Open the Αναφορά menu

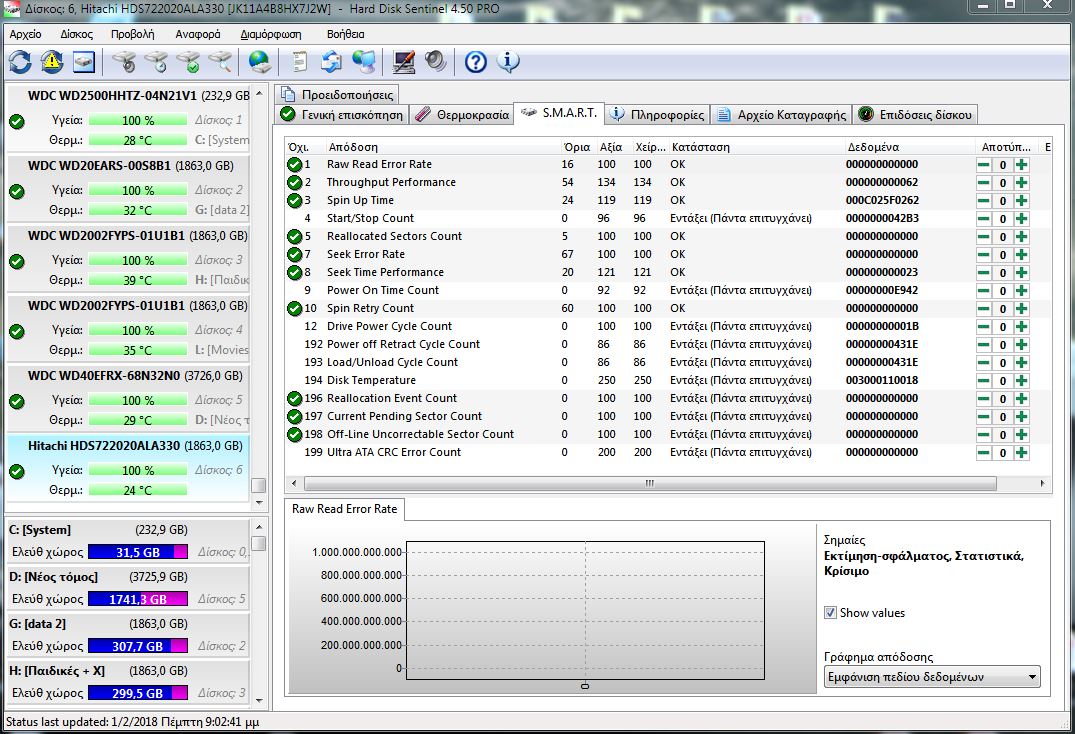coord(197,34)
